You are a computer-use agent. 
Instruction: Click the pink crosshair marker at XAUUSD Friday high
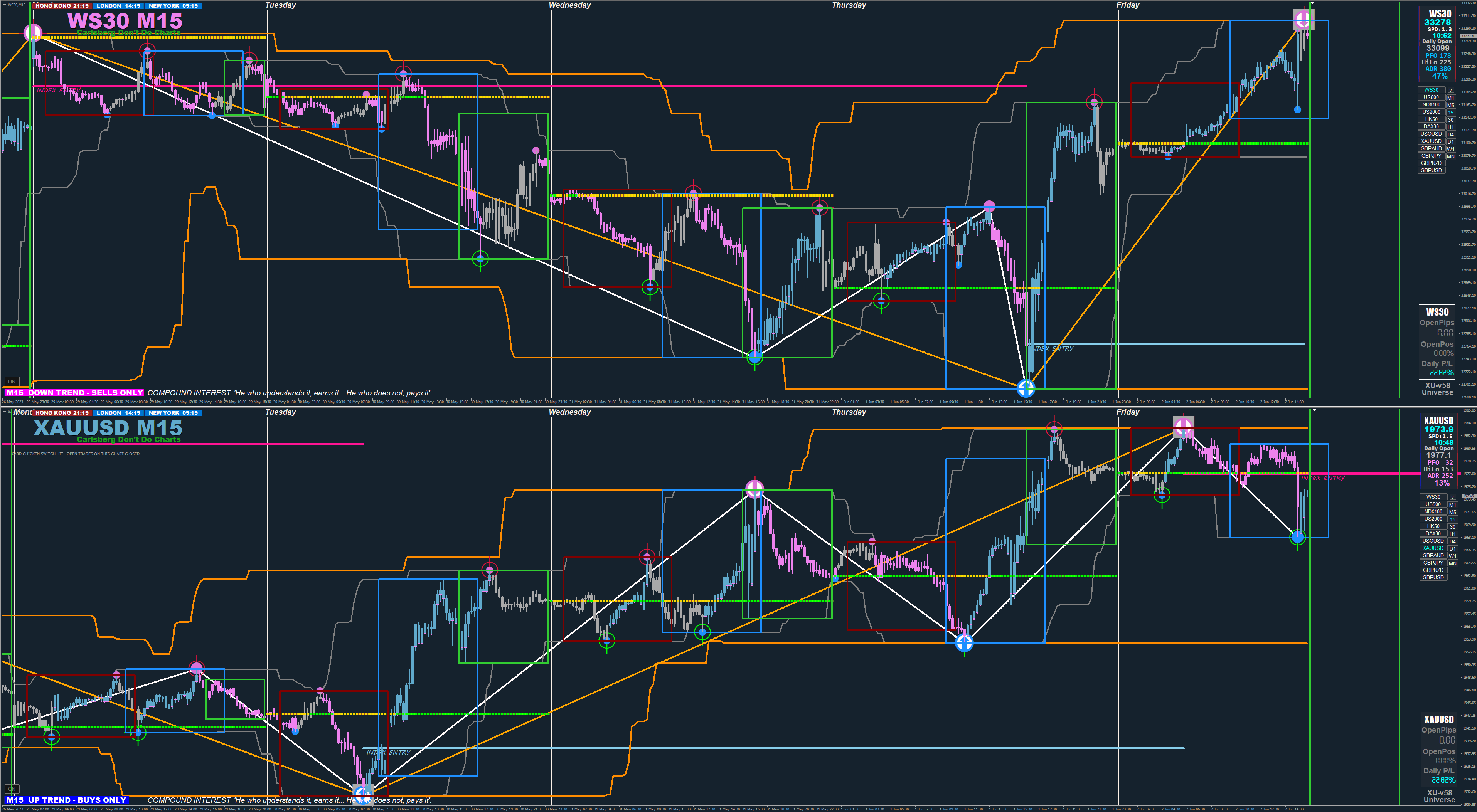[1184, 427]
